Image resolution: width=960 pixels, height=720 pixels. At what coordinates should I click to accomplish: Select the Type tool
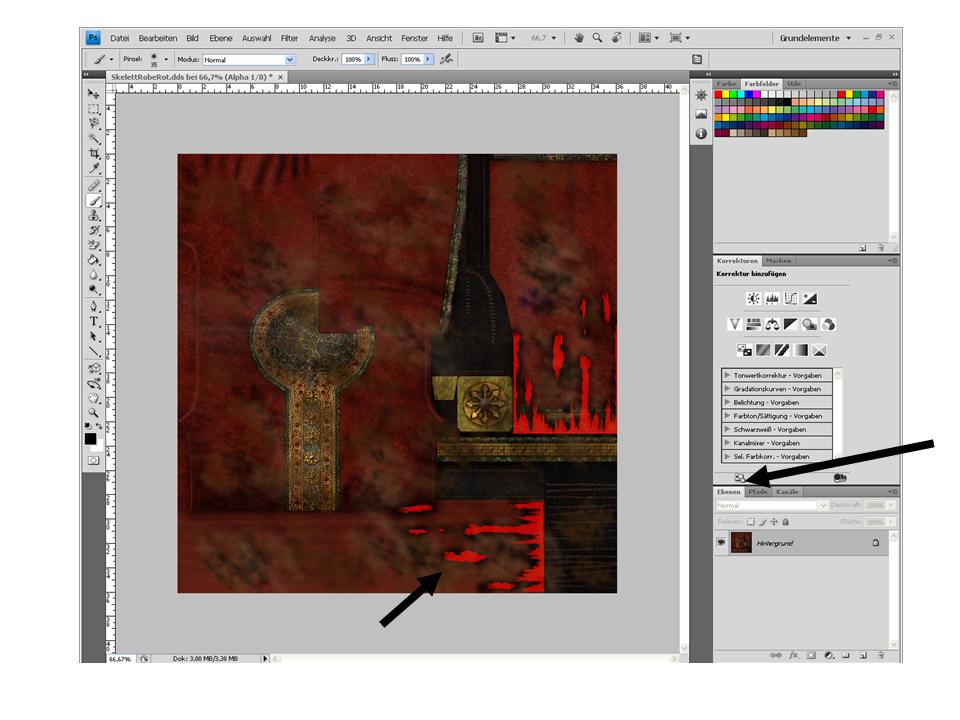pyautogui.click(x=93, y=321)
